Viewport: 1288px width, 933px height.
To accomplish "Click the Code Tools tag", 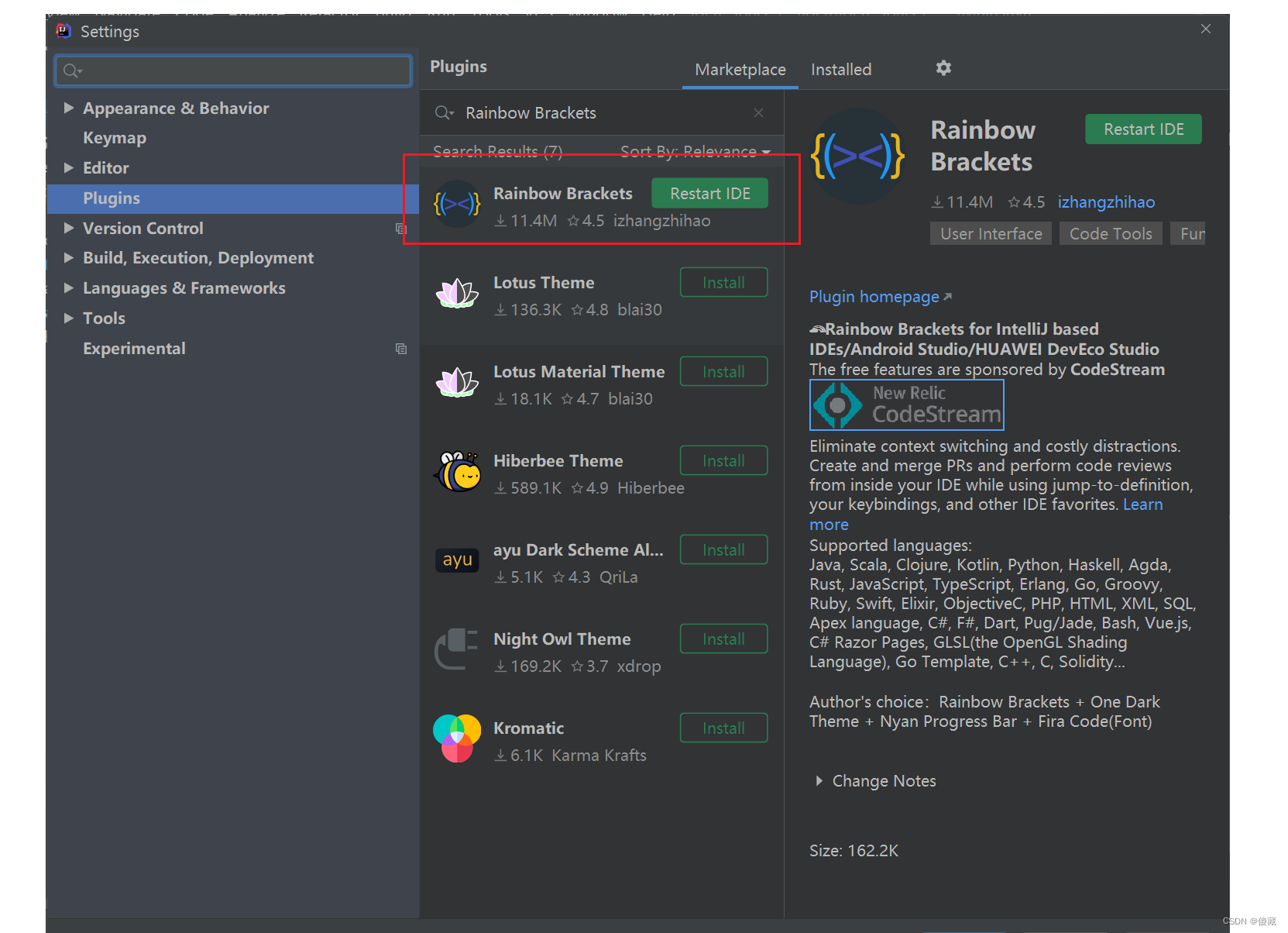I will [x=1111, y=234].
